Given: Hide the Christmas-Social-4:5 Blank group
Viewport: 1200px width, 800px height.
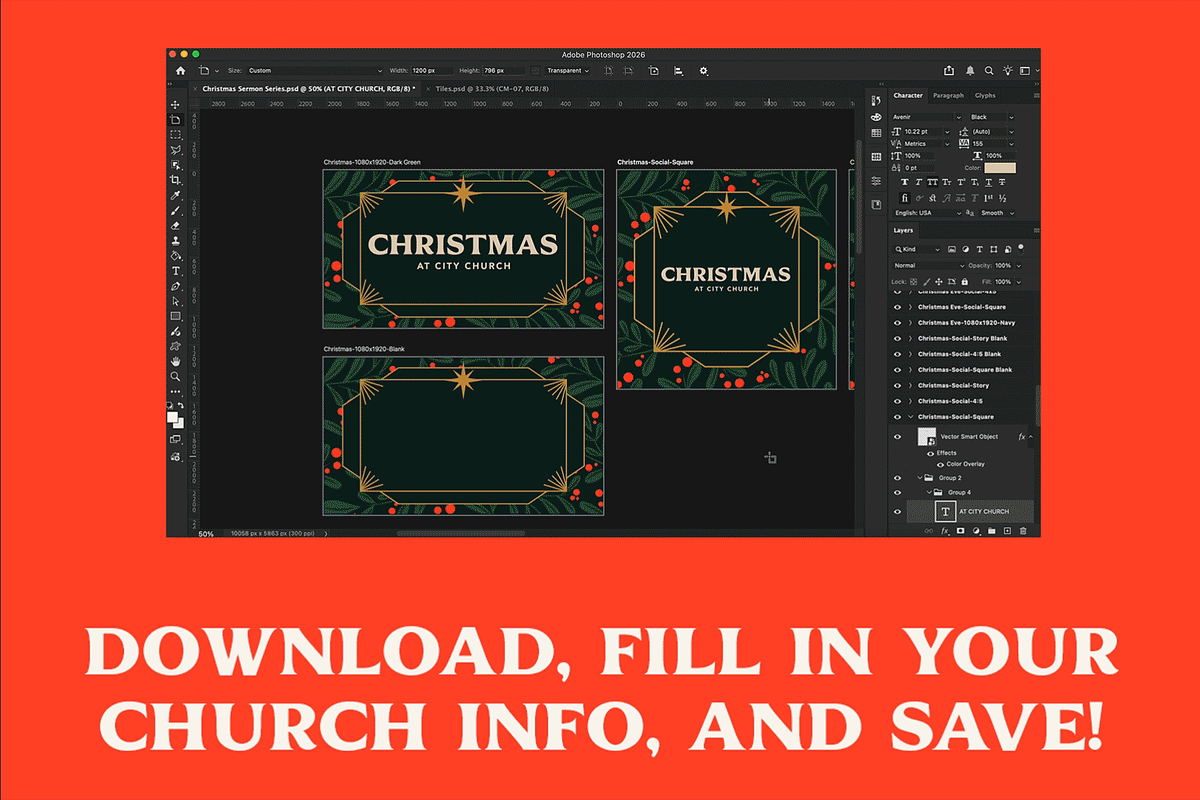Looking at the screenshot, I should click(x=897, y=354).
